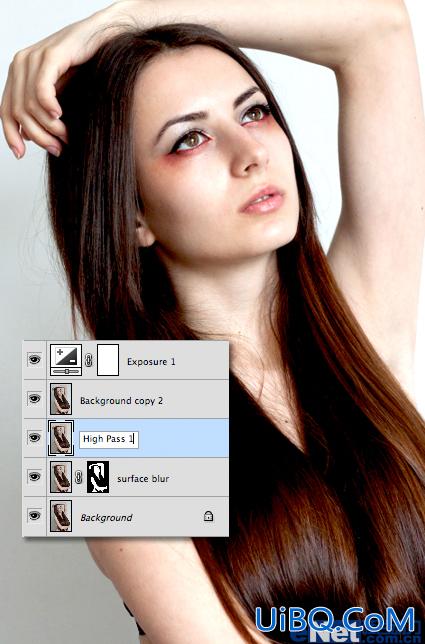
Task: Select the Background copy 2 layer name
Action: [121, 400]
